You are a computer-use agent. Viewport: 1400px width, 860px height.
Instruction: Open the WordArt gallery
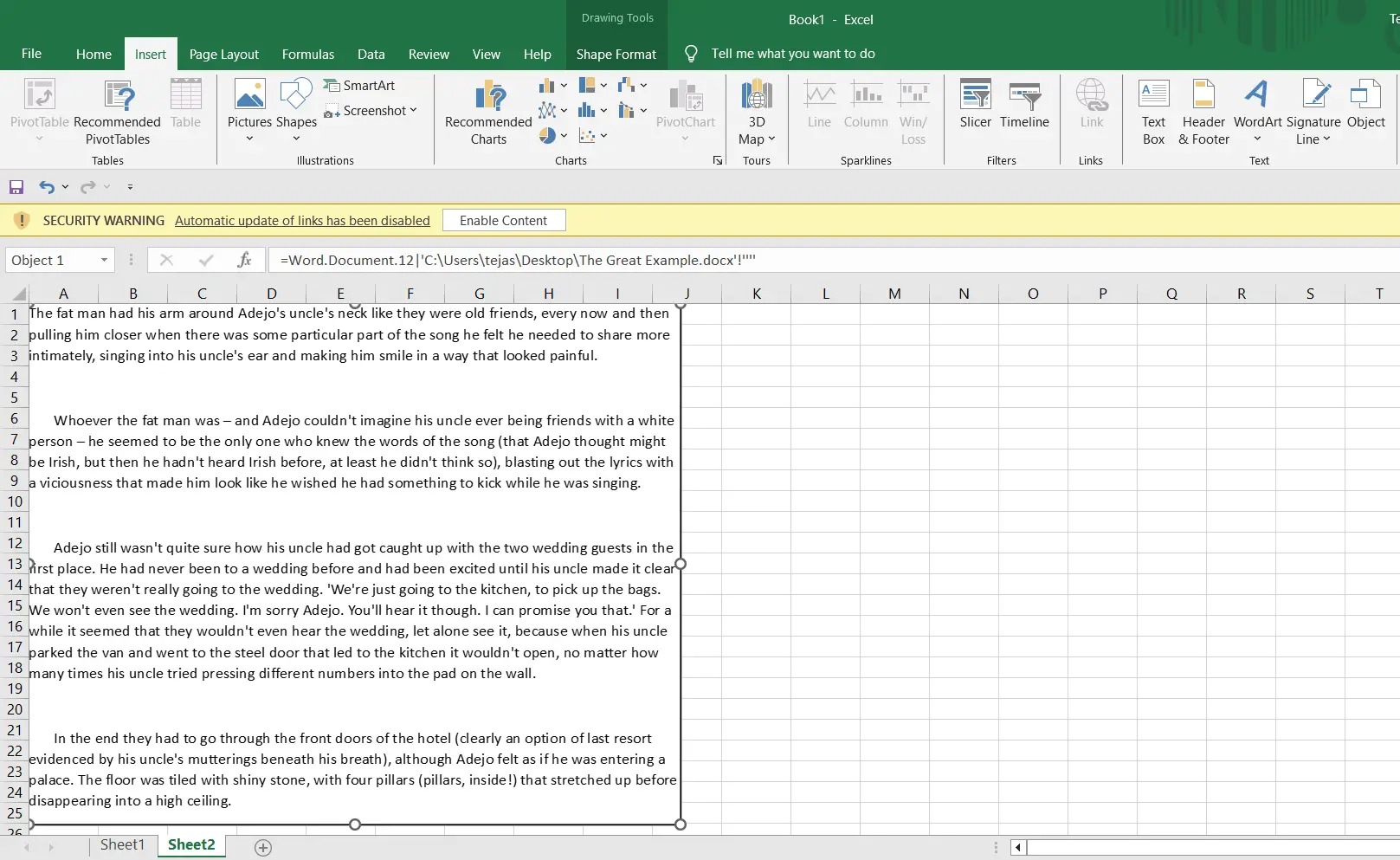(x=1257, y=111)
